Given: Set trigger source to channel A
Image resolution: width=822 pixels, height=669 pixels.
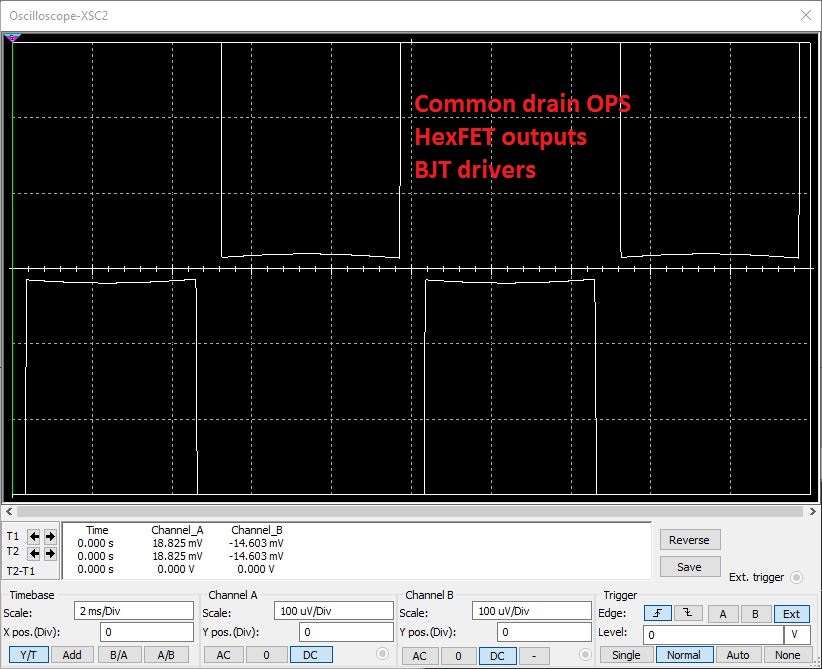Looking at the screenshot, I should click(x=723, y=613).
